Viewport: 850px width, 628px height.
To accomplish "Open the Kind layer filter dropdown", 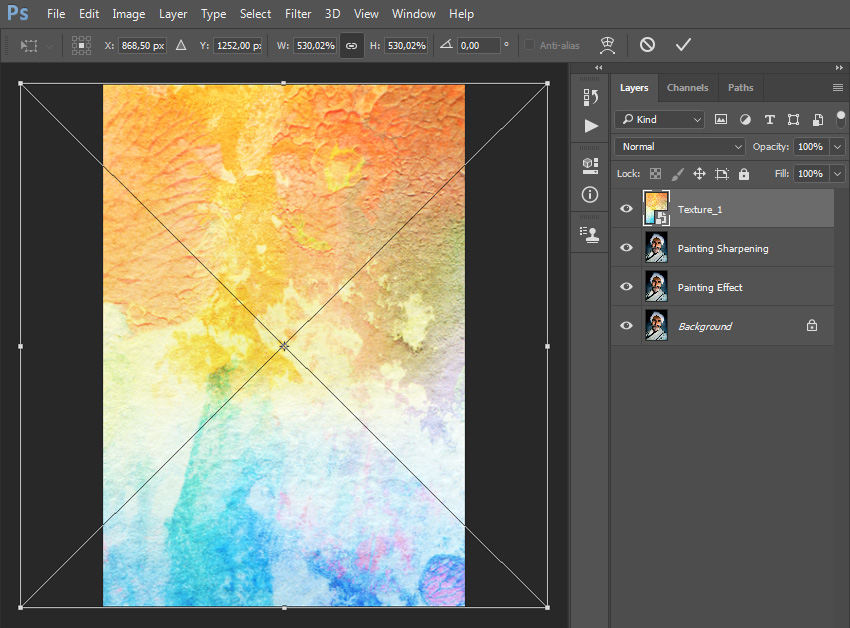I will point(660,119).
